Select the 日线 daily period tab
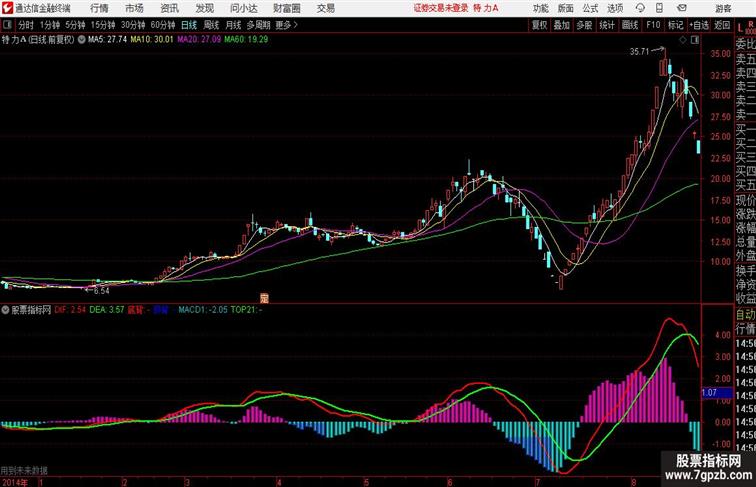 (189, 25)
